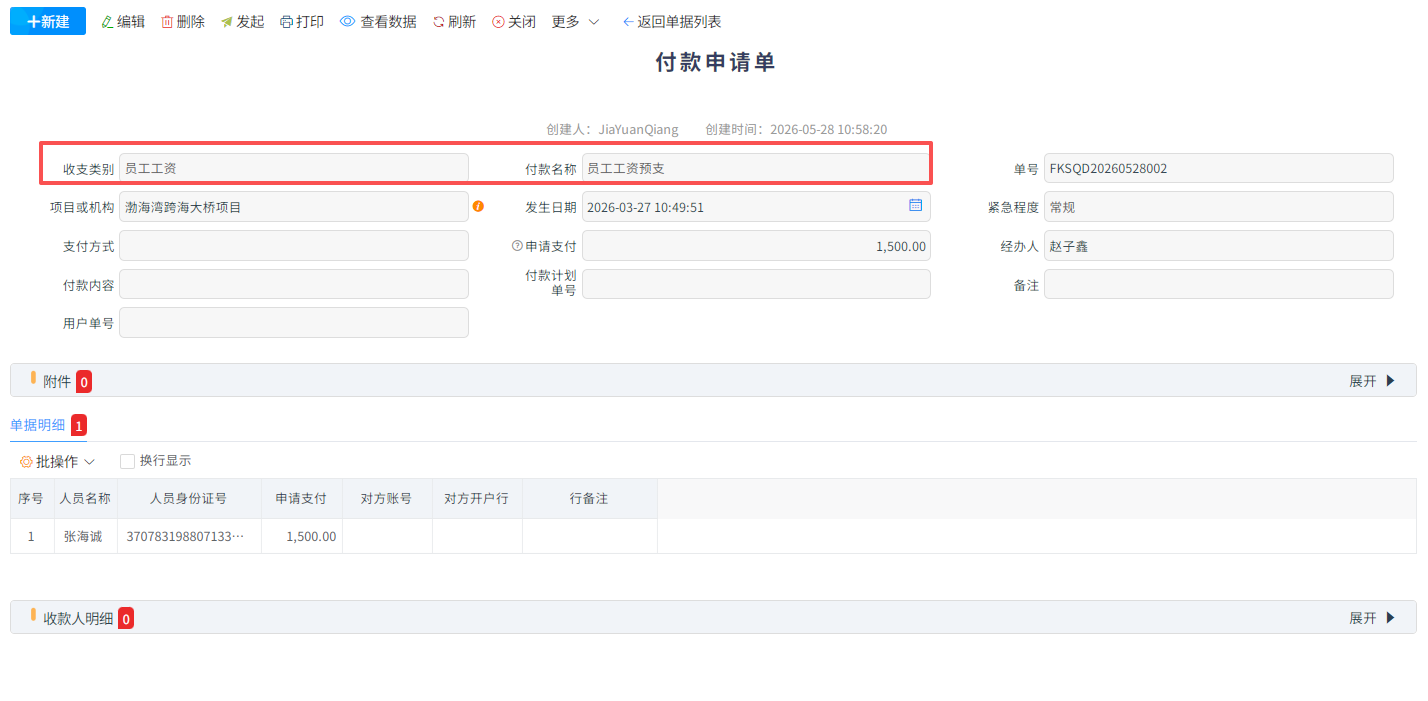
Task: Click the 收支类别 field
Action: 294,168
